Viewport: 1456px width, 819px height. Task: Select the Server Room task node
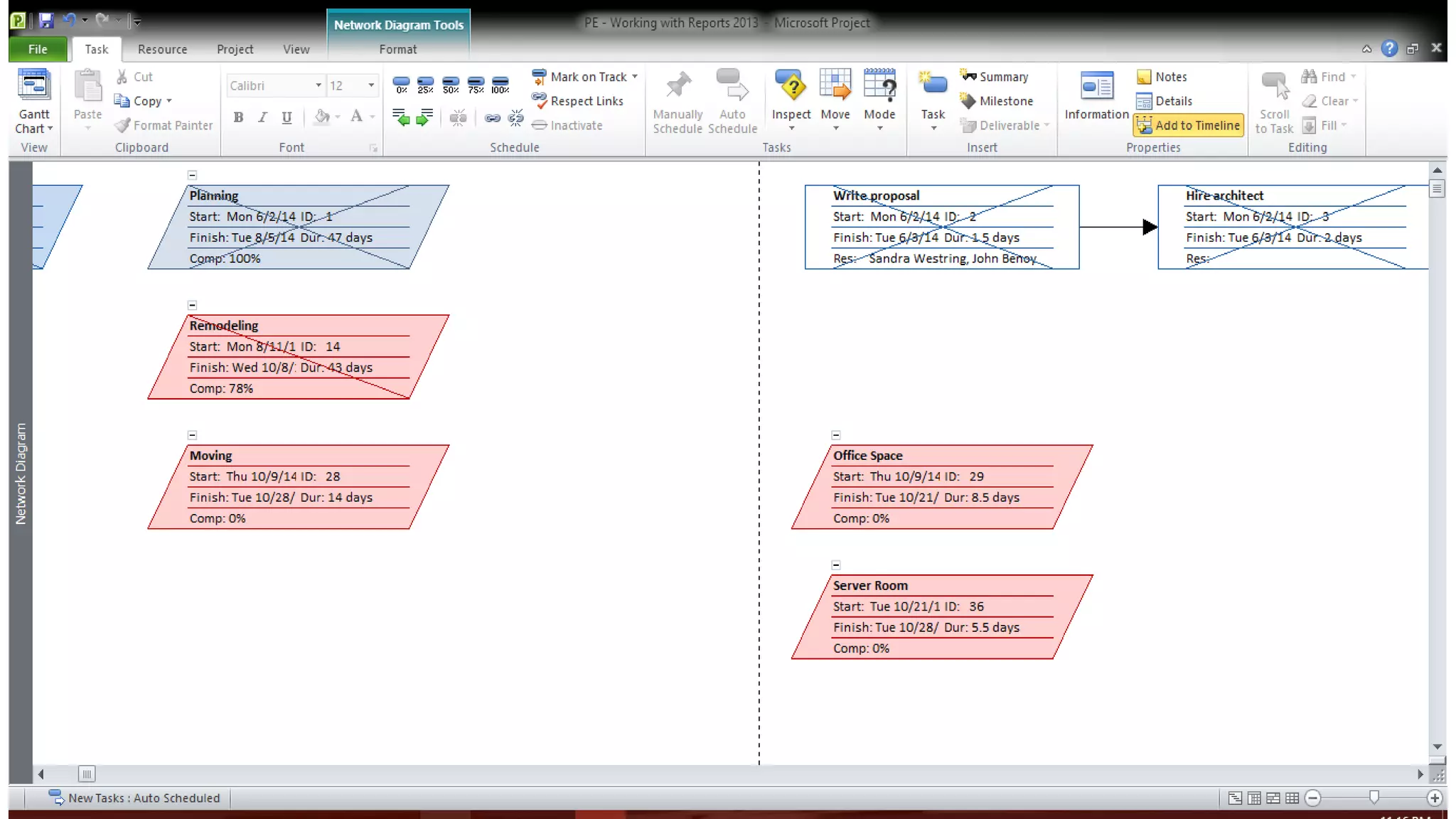tap(941, 616)
